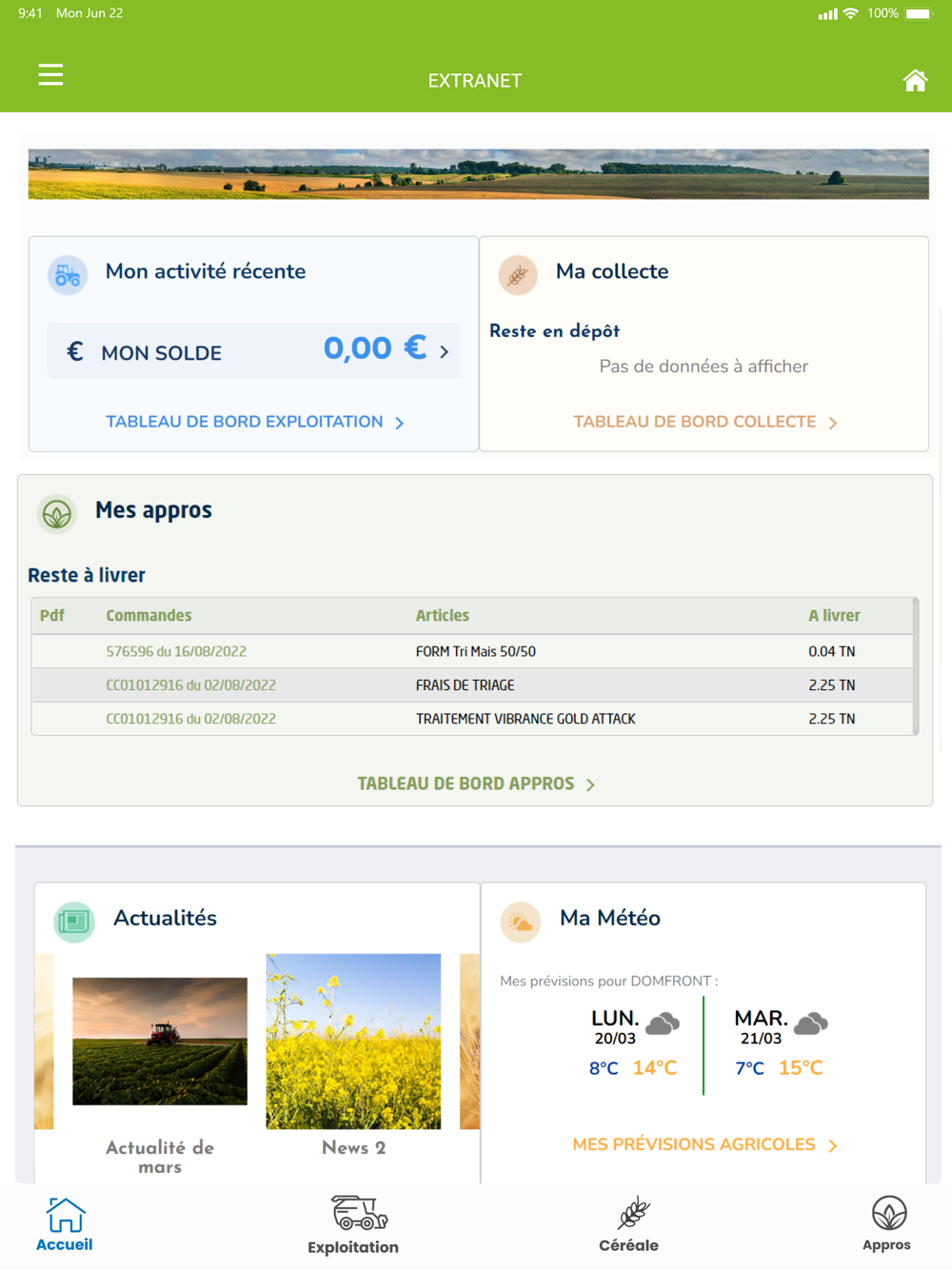Select article FORM Tri Mais 50/50

click(476, 651)
